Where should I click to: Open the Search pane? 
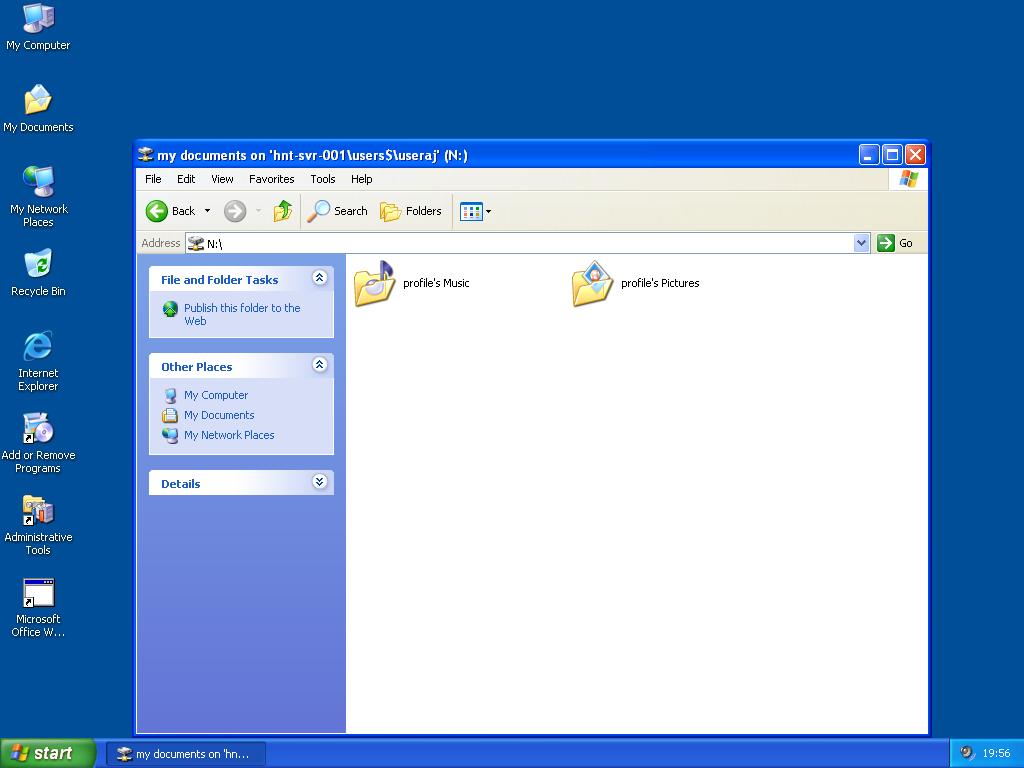click(338, 211)
